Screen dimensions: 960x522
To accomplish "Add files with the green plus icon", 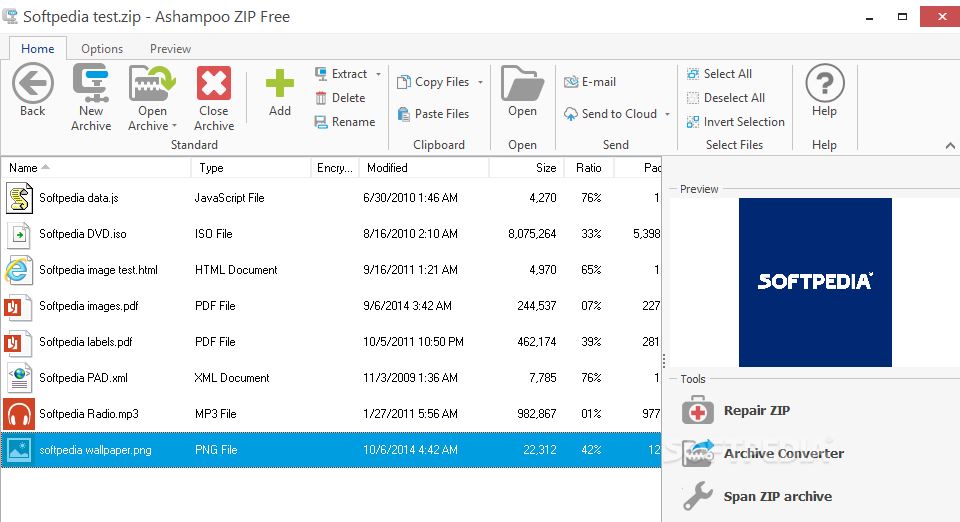I will click(x=280, y=83).
